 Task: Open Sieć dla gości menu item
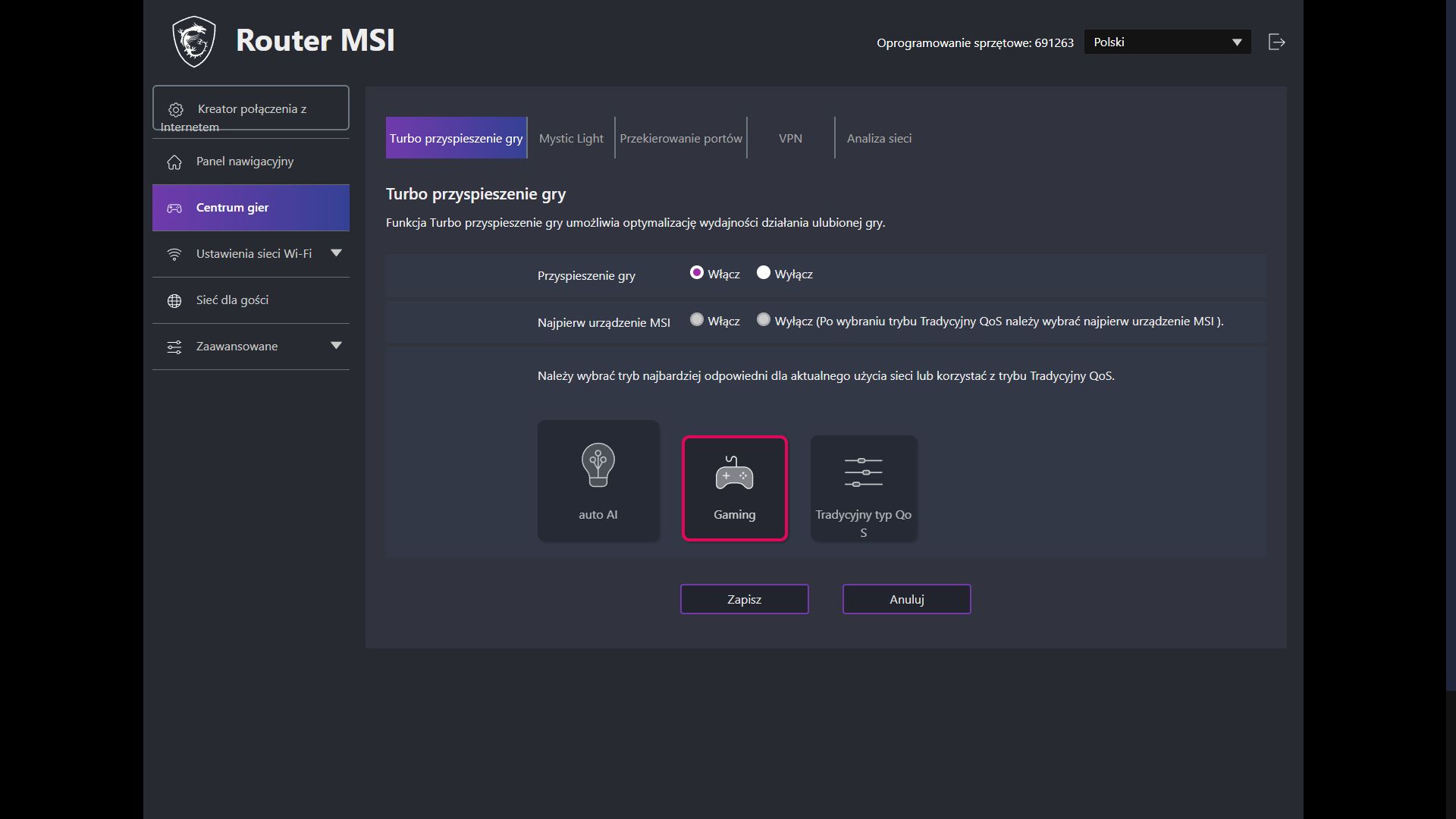(x=251, y=300)
